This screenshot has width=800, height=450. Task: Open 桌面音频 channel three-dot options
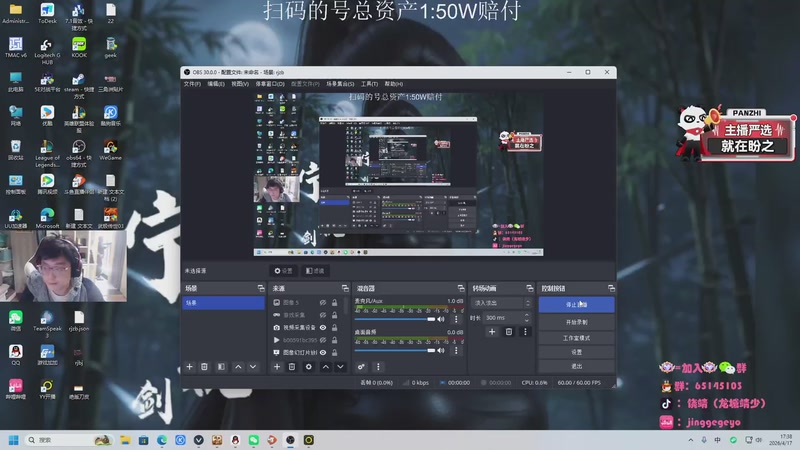(x=456, y=351)
